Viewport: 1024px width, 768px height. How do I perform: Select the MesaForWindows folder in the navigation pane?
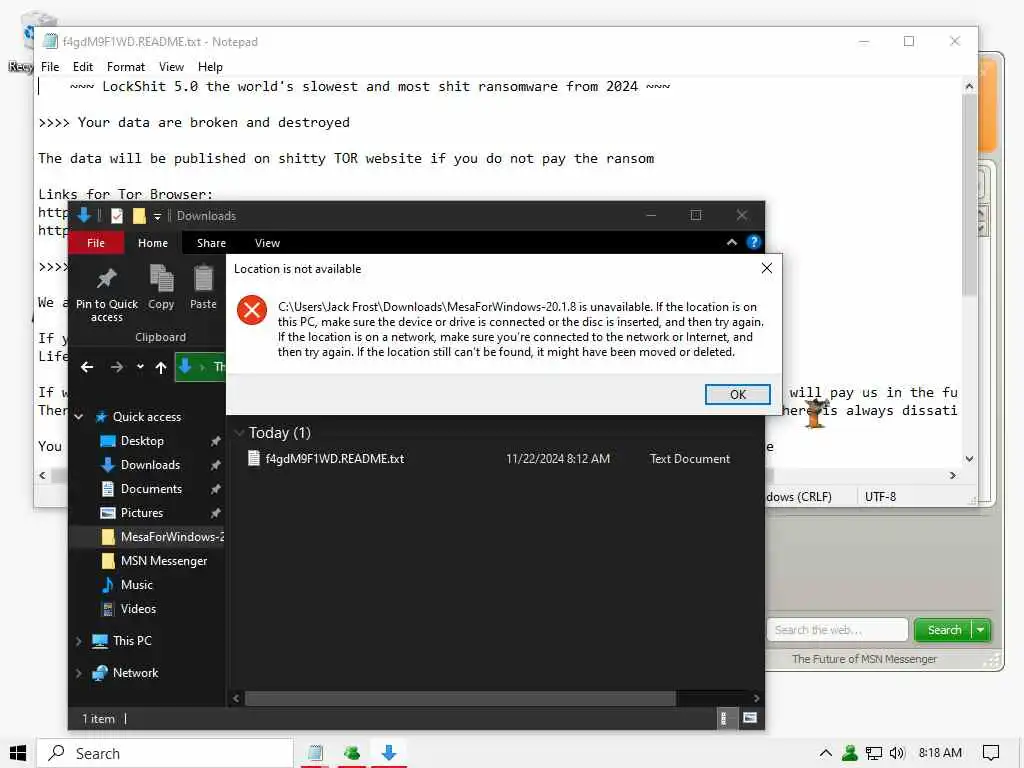coord(163,537)
